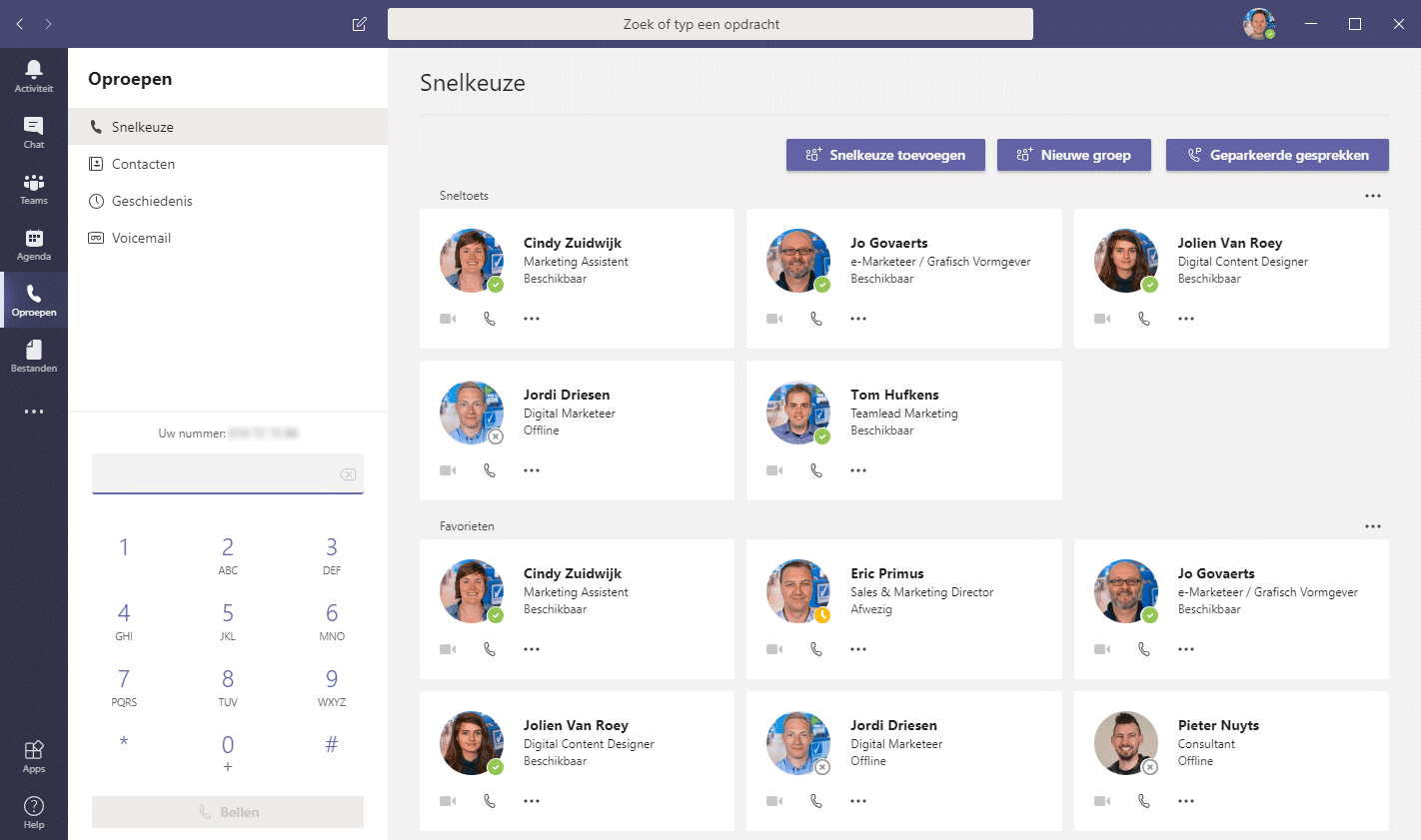Video call Jo Govaerts in Sneltoets
Viewport: 1421px width, 840px height.
pos(774,319)
